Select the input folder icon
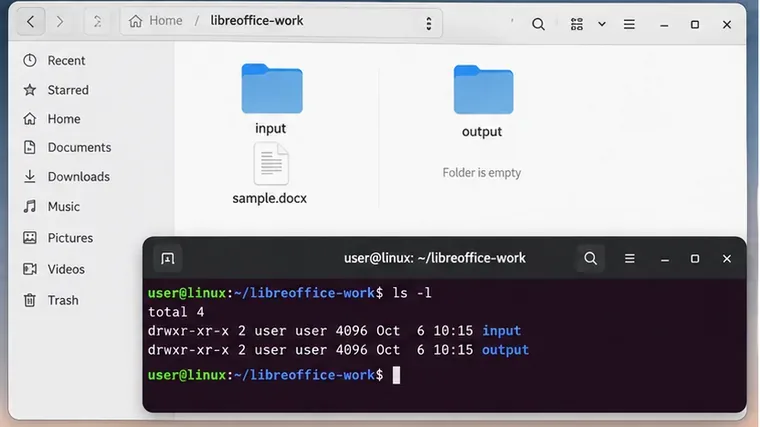Image resolution: width=760 pixels, height=427 pixels. coord(272,88)
